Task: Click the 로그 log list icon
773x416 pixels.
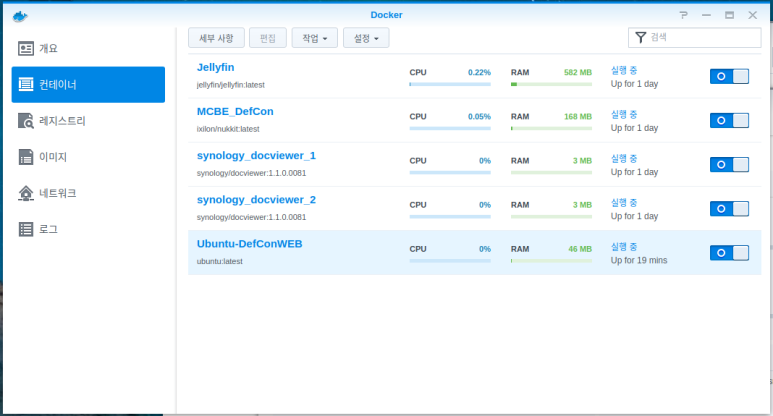Action: point(26,229)
